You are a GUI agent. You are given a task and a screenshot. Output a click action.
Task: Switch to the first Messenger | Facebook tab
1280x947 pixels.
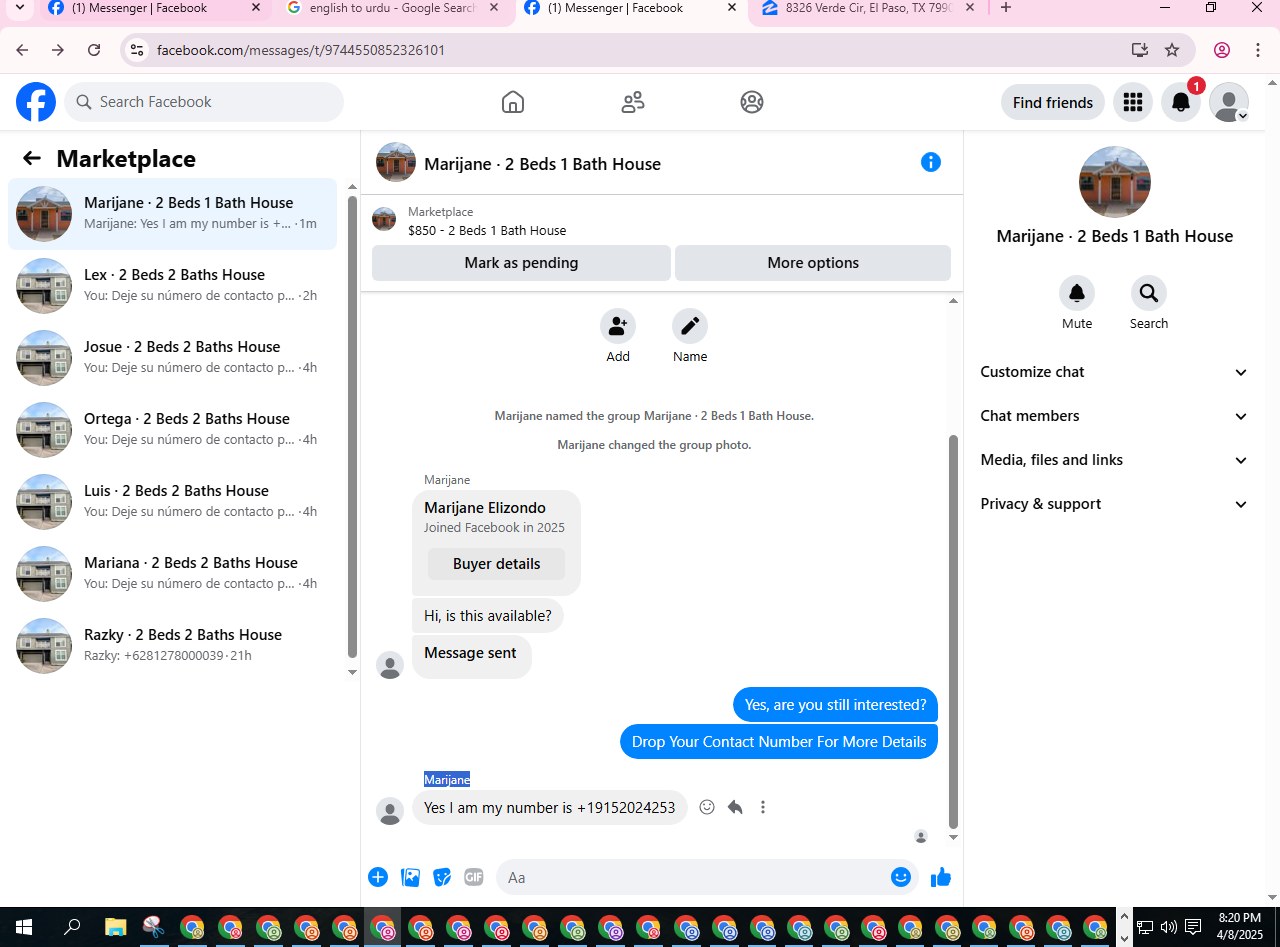pyautogui.click(x=155, y=8)
